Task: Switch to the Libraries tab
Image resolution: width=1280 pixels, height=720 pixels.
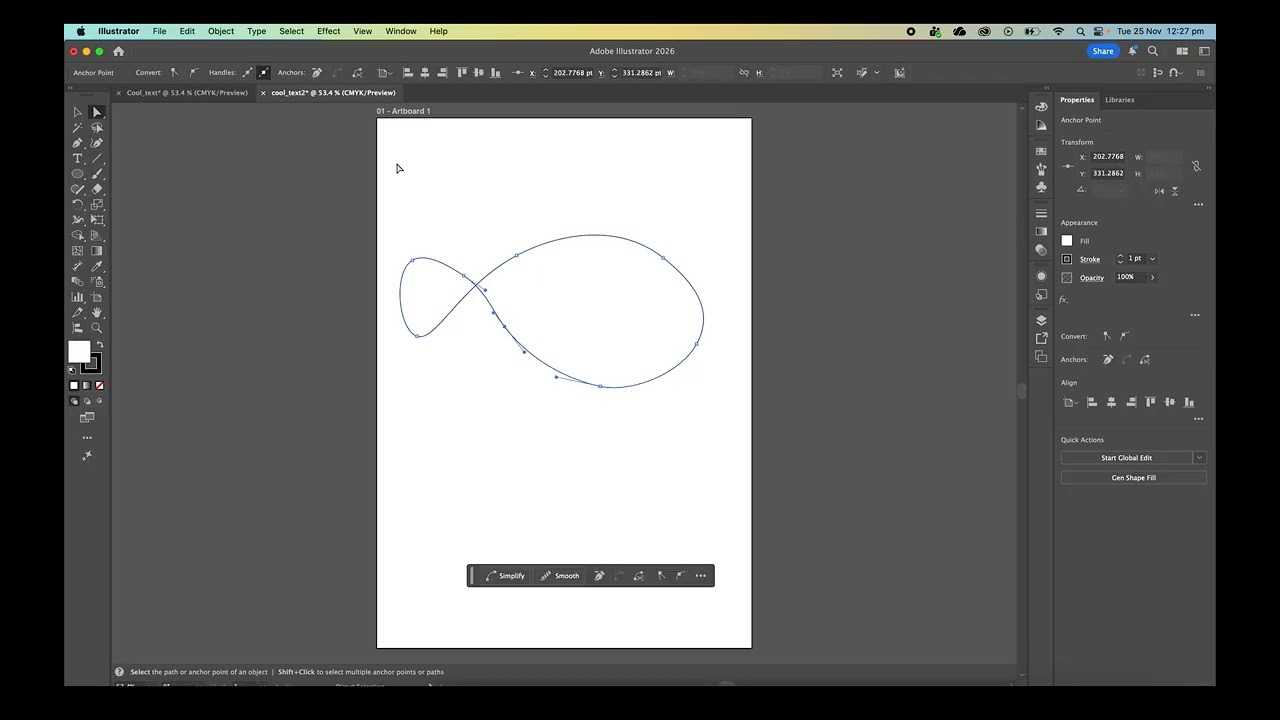Action: click(1119, 100)
